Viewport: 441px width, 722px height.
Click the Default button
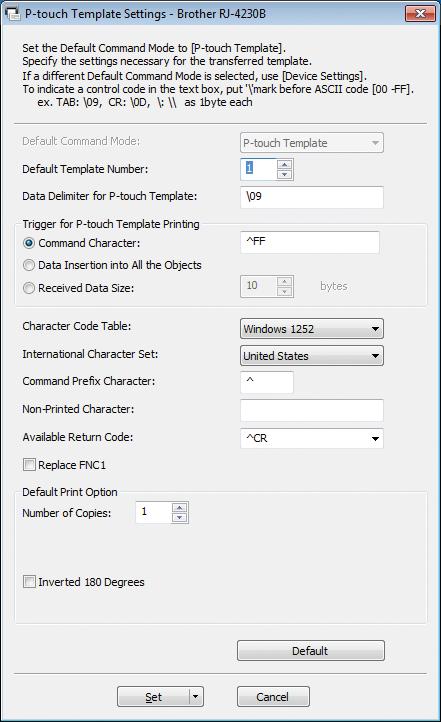tap(311, 651)
